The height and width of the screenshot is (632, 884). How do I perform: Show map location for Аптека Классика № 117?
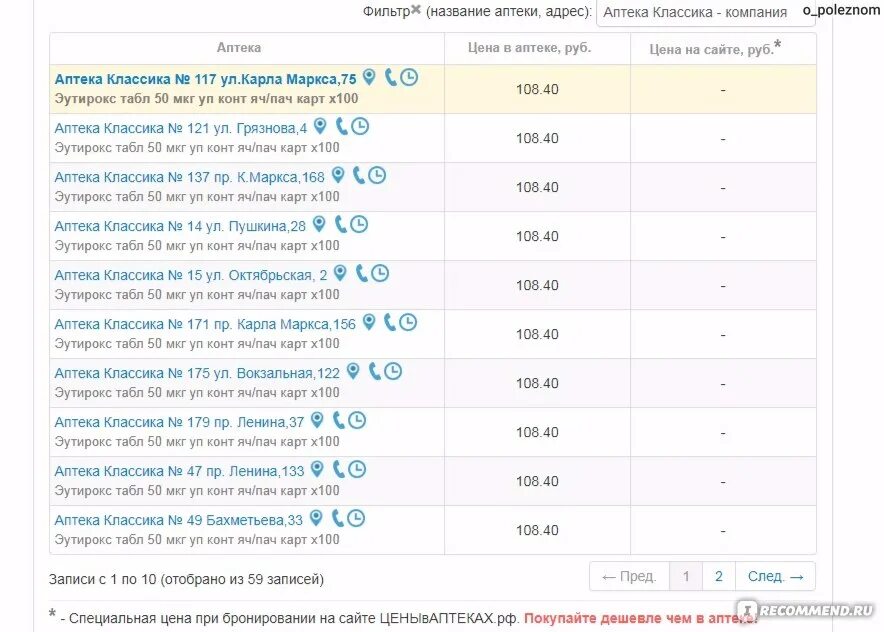pyautogui.click(x=369, y=77)
